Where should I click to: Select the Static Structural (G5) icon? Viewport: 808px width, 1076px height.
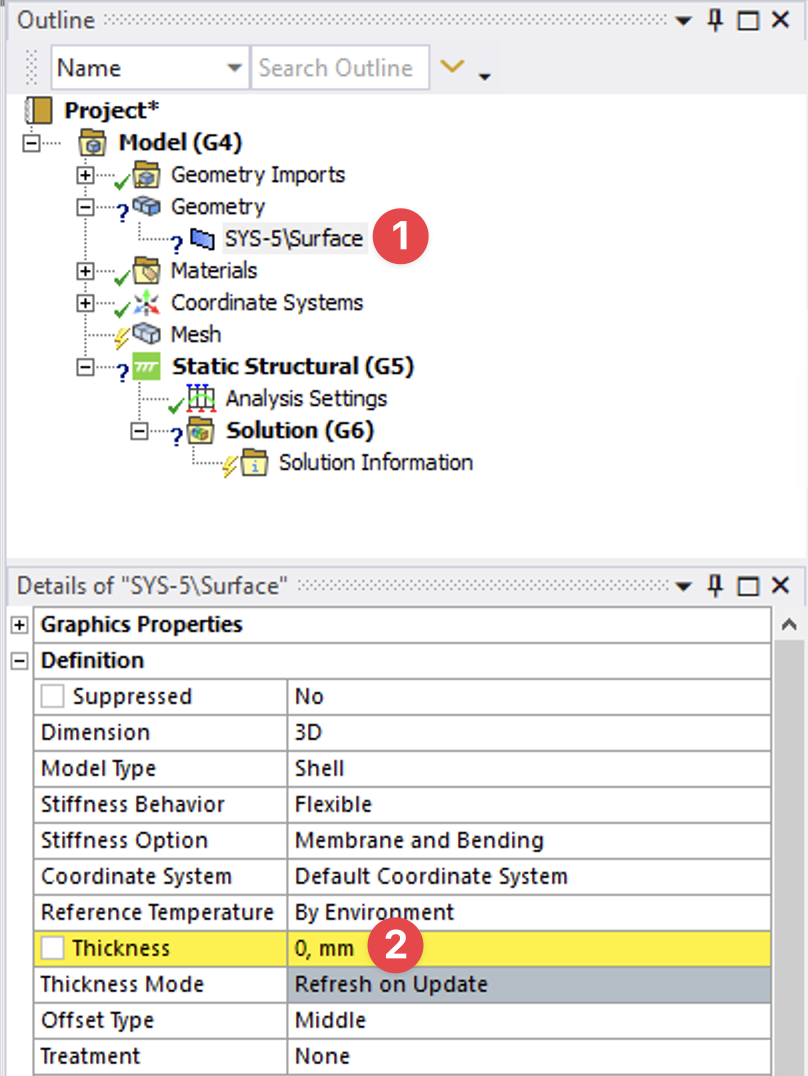pyautogui.click(x=147, y=367)
